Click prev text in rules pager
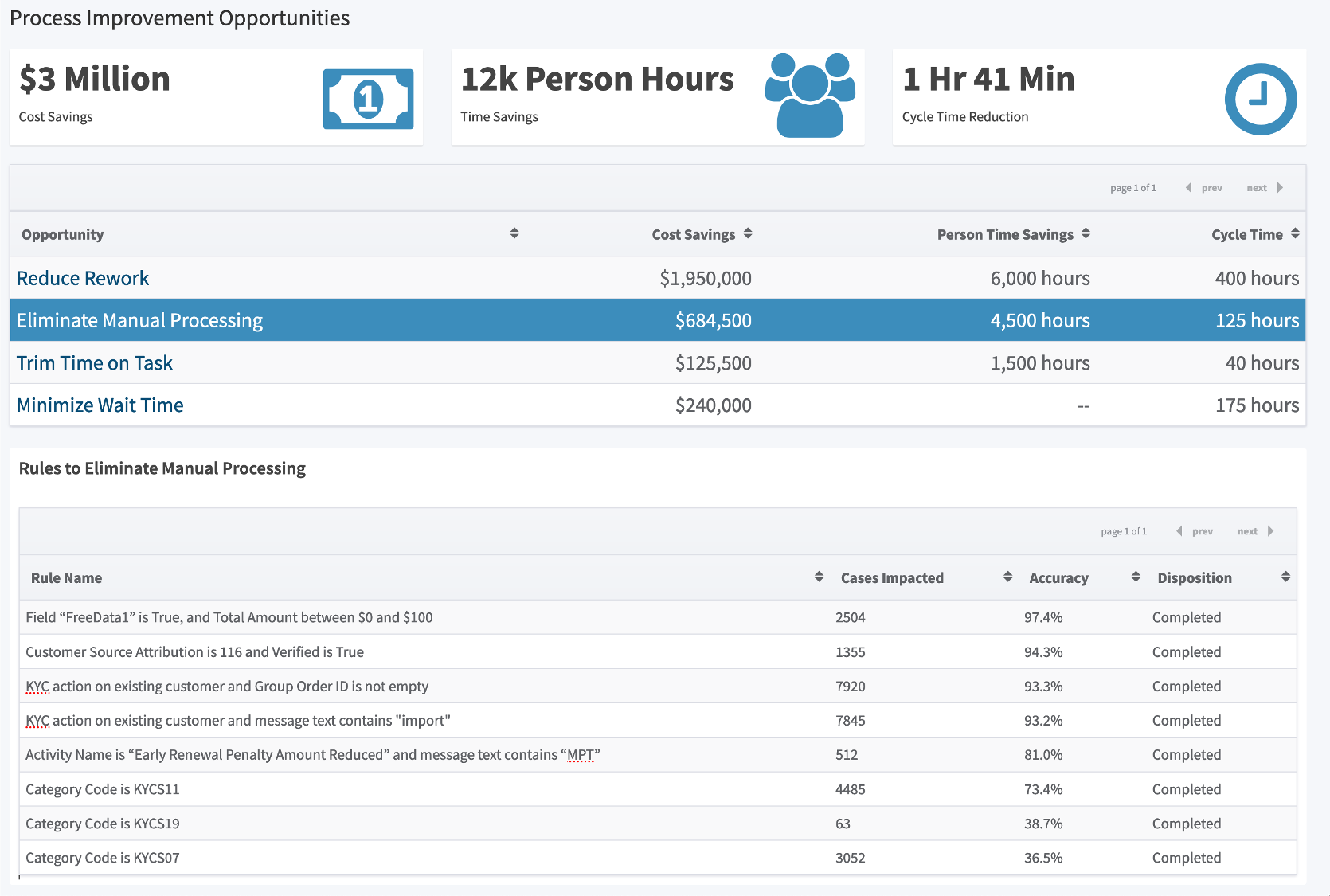Viewport: 1330px width, 896px height. [1203, 531]
